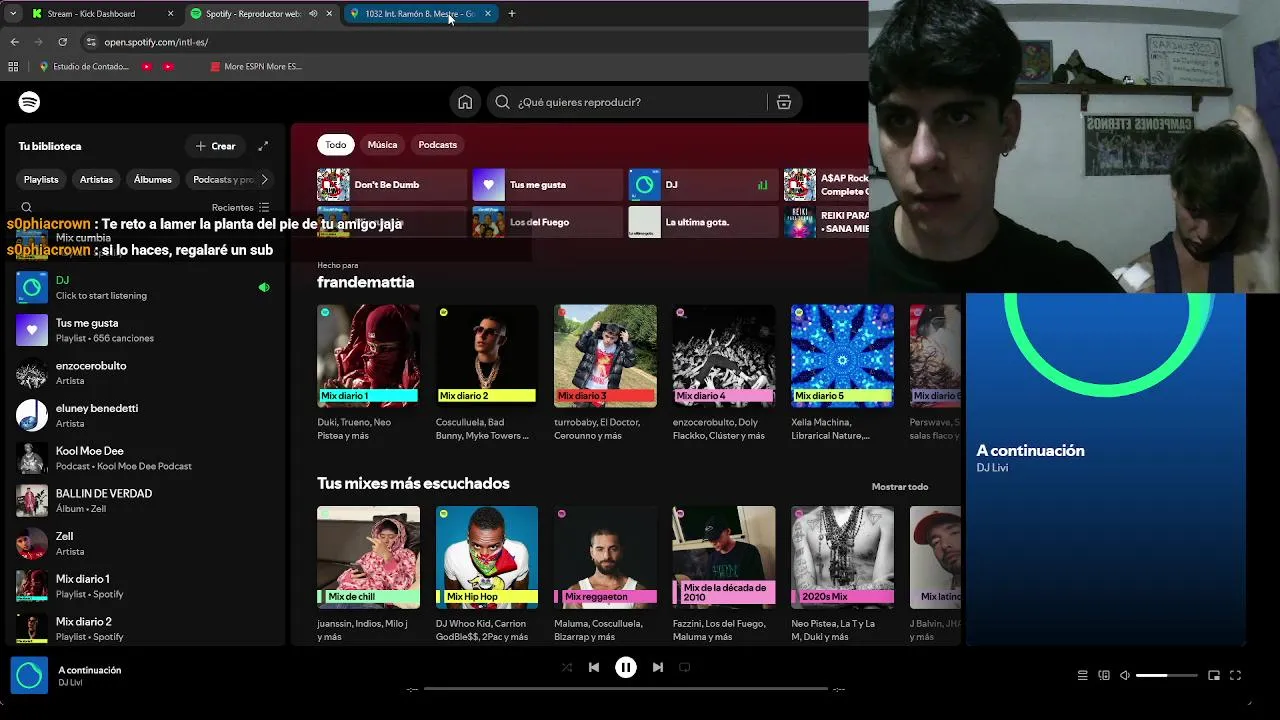
Task: Open 2020s Mix cover
Action: coord(842,557)
